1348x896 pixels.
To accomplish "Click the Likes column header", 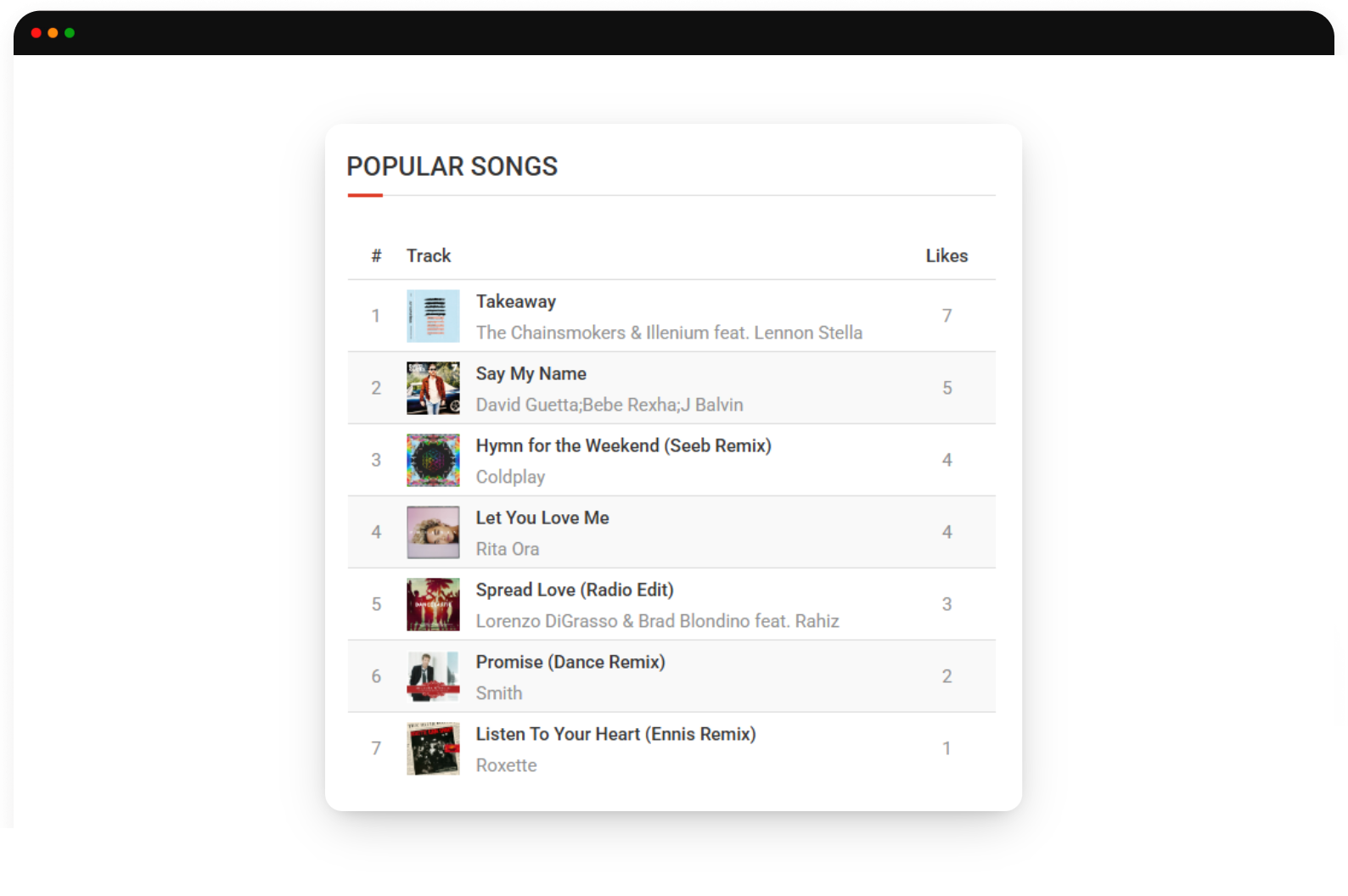I will 946,255.
